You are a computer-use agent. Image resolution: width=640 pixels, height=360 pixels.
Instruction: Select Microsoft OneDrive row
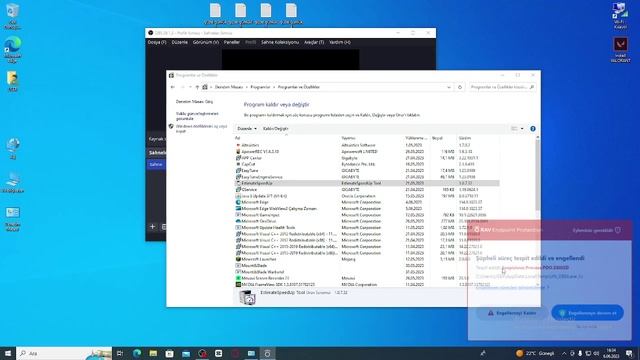click(x=367, y=221)
